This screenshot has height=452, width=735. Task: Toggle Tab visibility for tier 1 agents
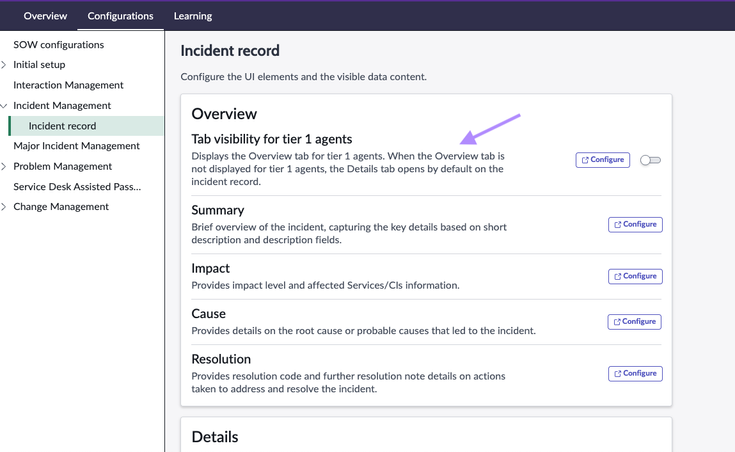pyautogui.click(x=650, y=160)
